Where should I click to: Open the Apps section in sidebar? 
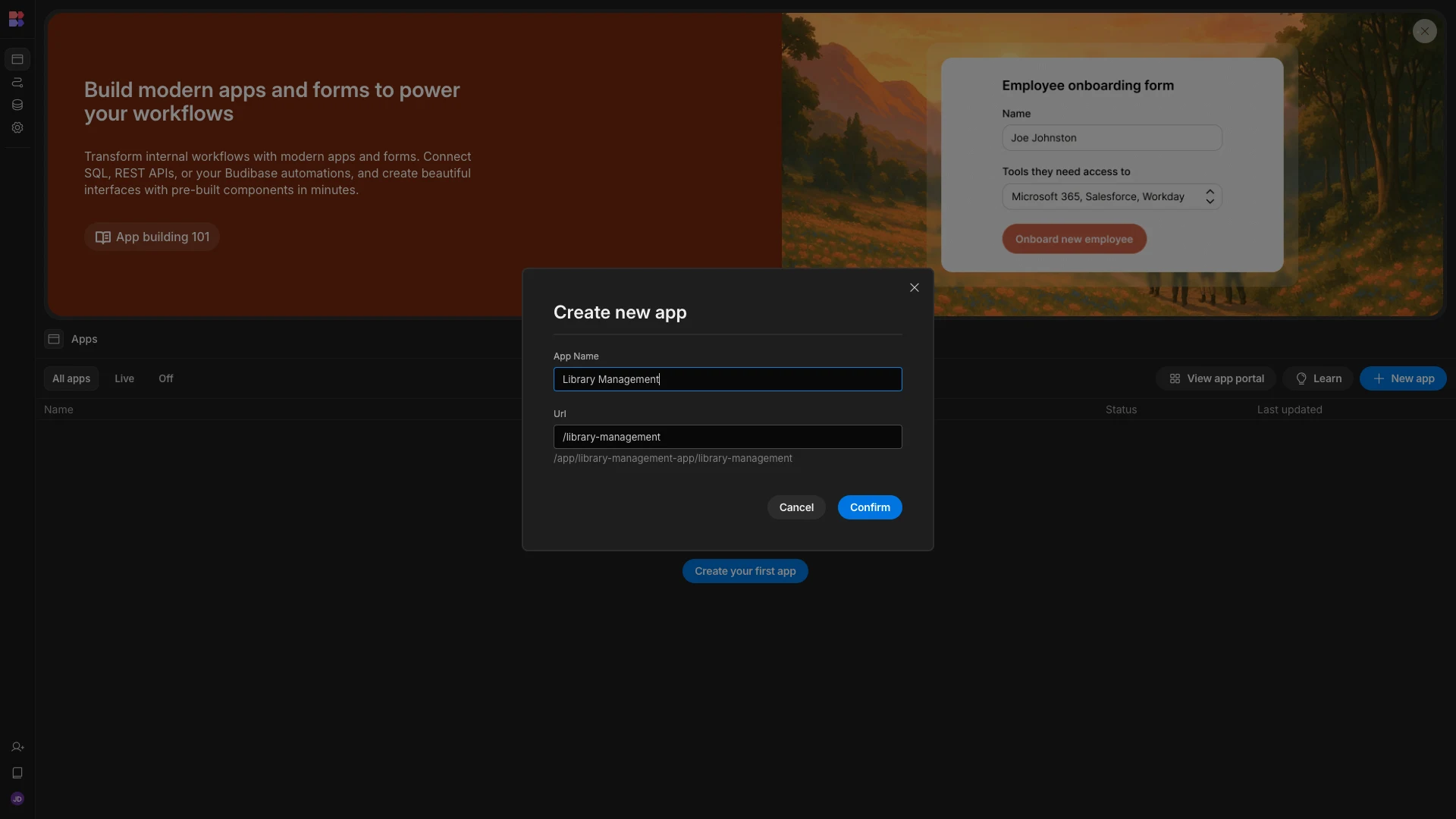tap(17, 59)
